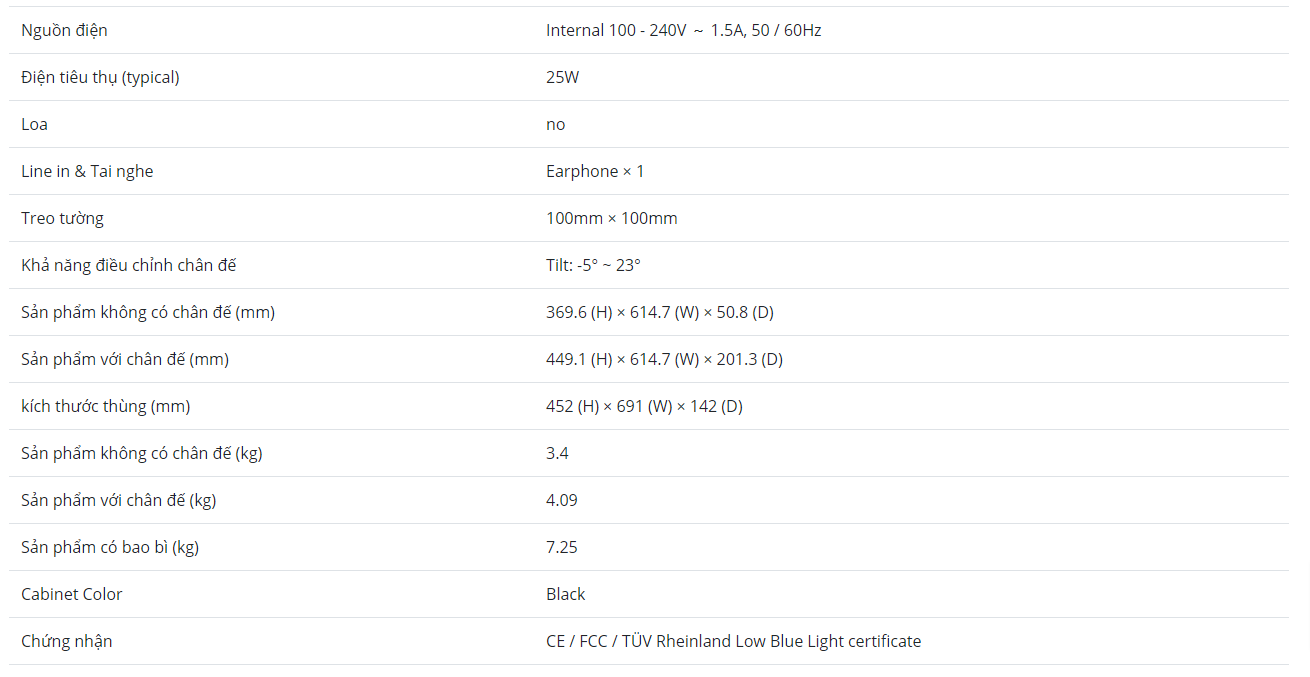Click the Line in & Tai nghe label
1310x677 pixels.
tap(87, 171)
